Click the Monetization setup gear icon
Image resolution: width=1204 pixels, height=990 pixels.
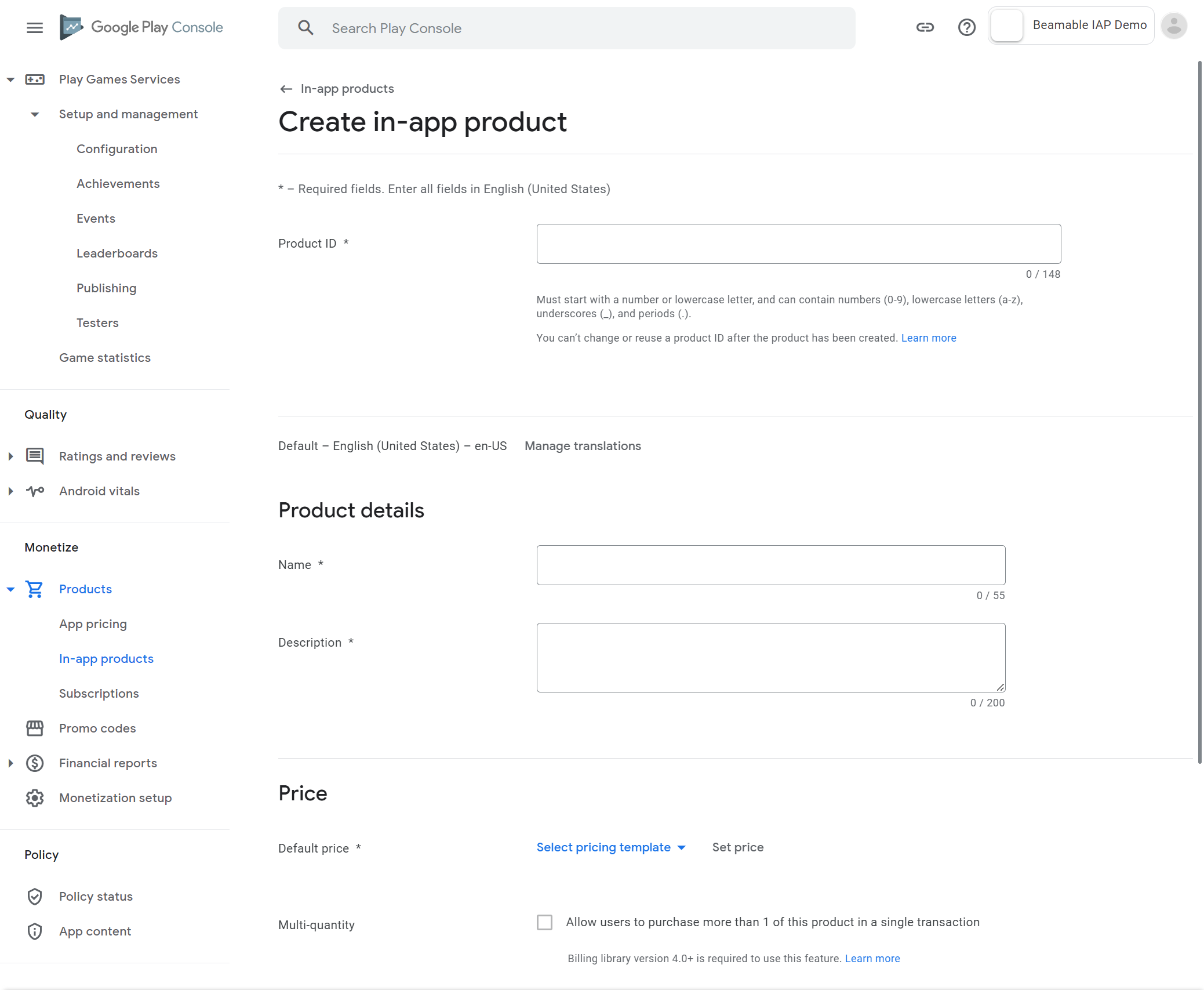coord(35,798)
